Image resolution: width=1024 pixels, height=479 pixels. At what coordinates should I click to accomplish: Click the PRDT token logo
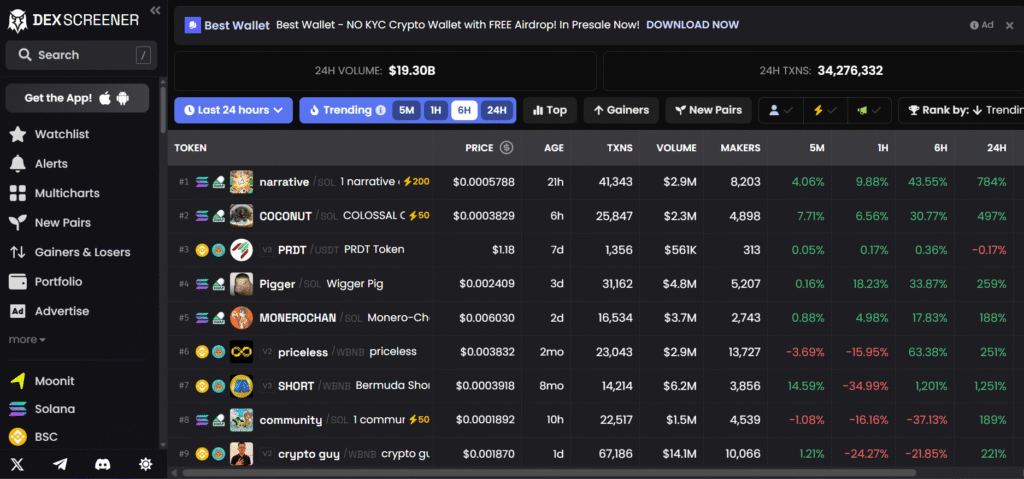241,250
